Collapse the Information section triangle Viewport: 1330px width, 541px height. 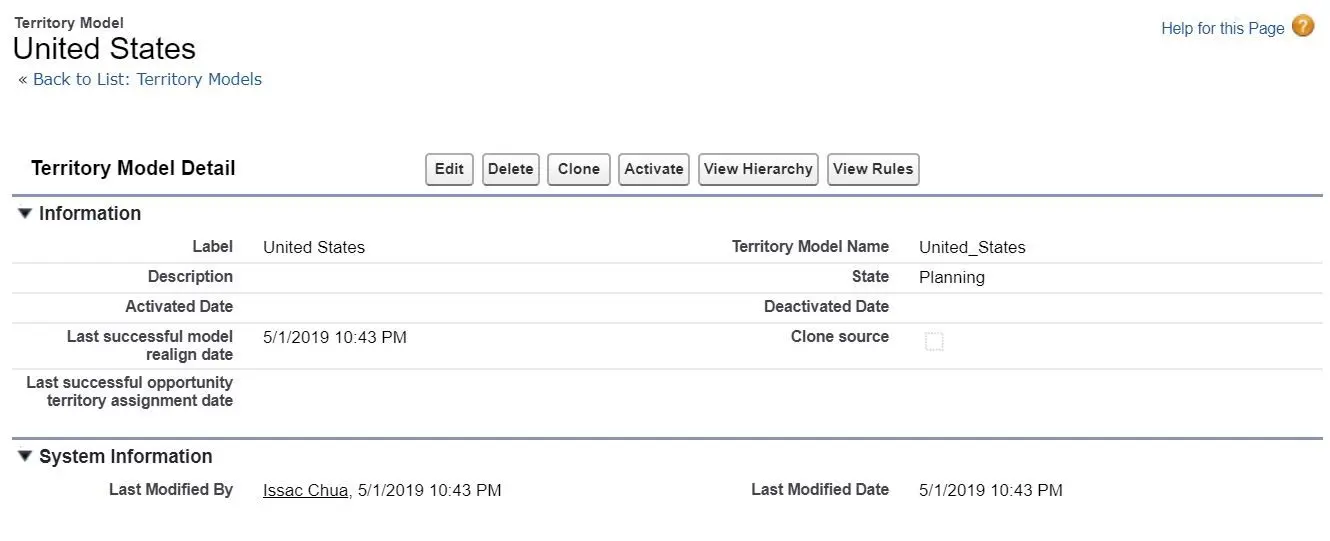click(x=25, y=213)
